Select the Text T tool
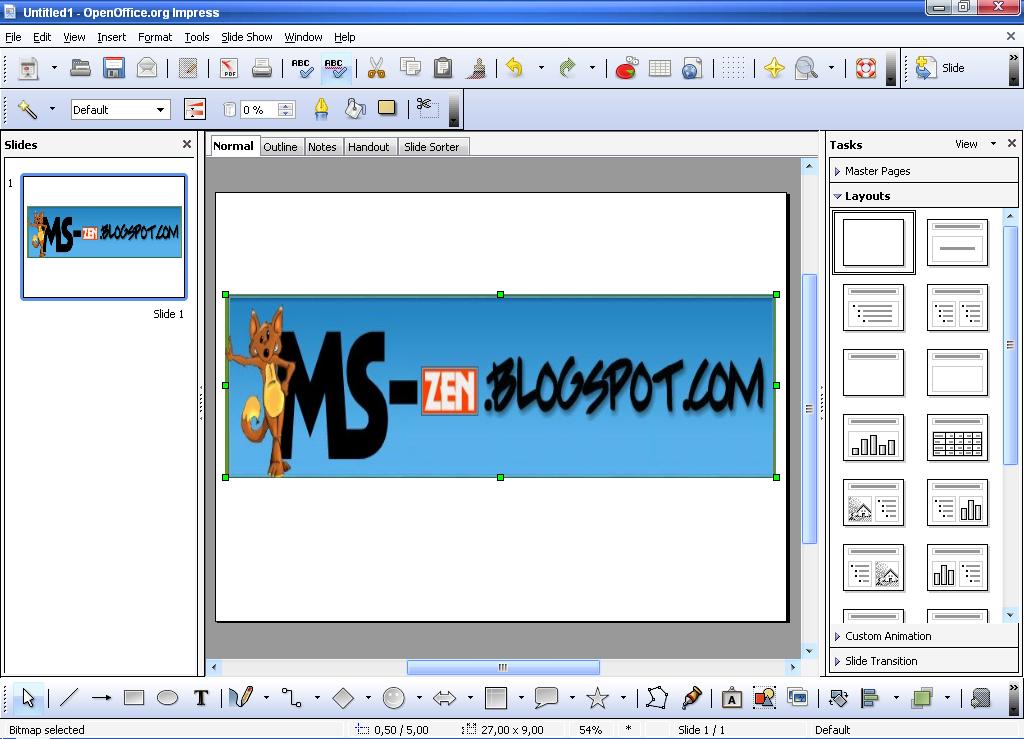Viewport: 1024px width, 739px height. click(201, 698)
